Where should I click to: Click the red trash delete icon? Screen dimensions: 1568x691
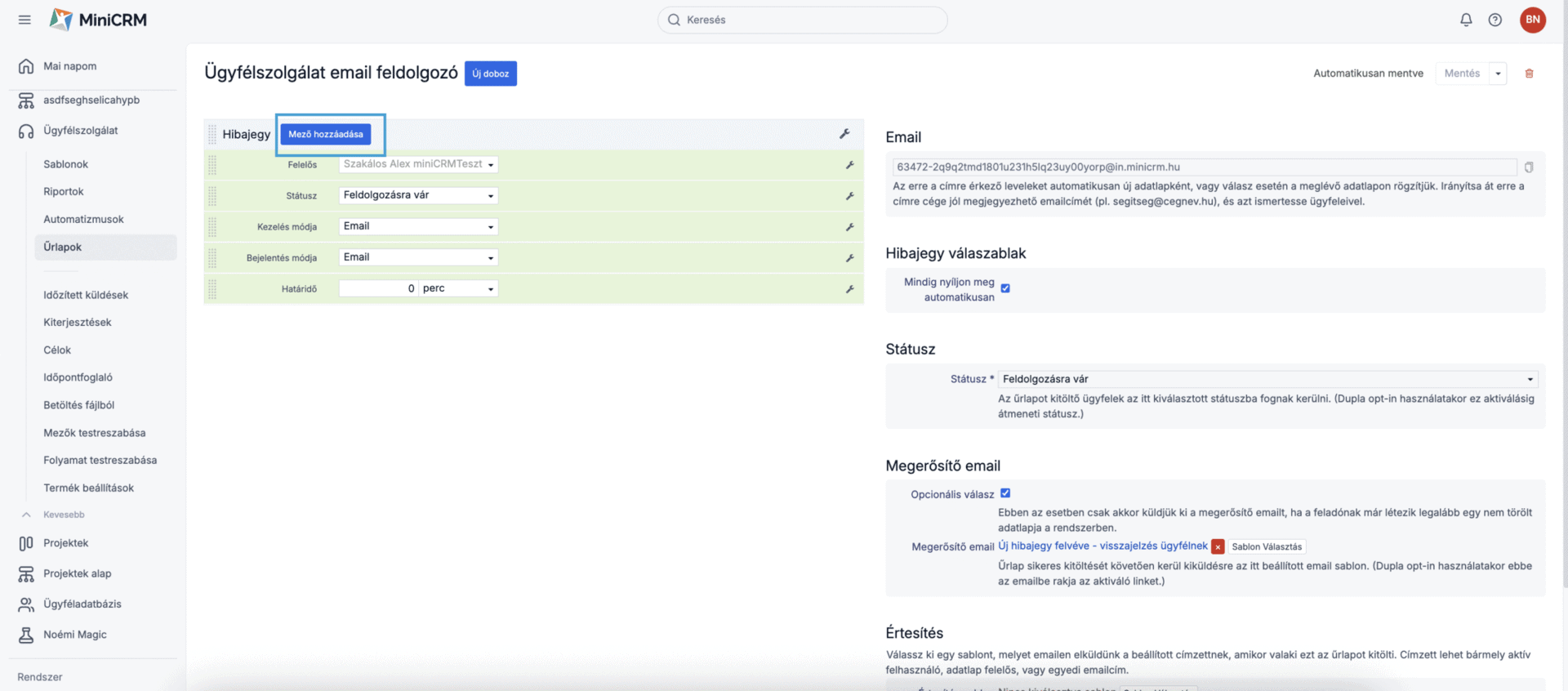click(1529, 74)
